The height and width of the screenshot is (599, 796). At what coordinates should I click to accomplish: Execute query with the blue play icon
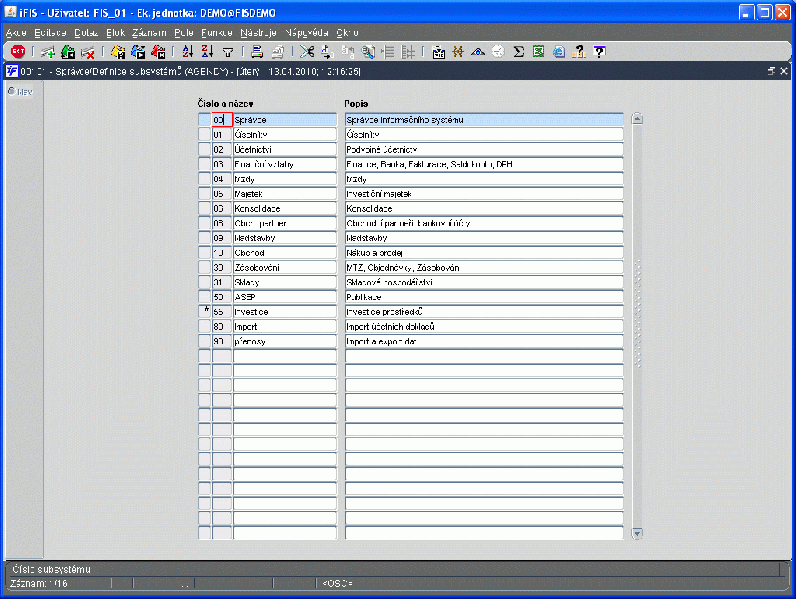click(138, 51)
